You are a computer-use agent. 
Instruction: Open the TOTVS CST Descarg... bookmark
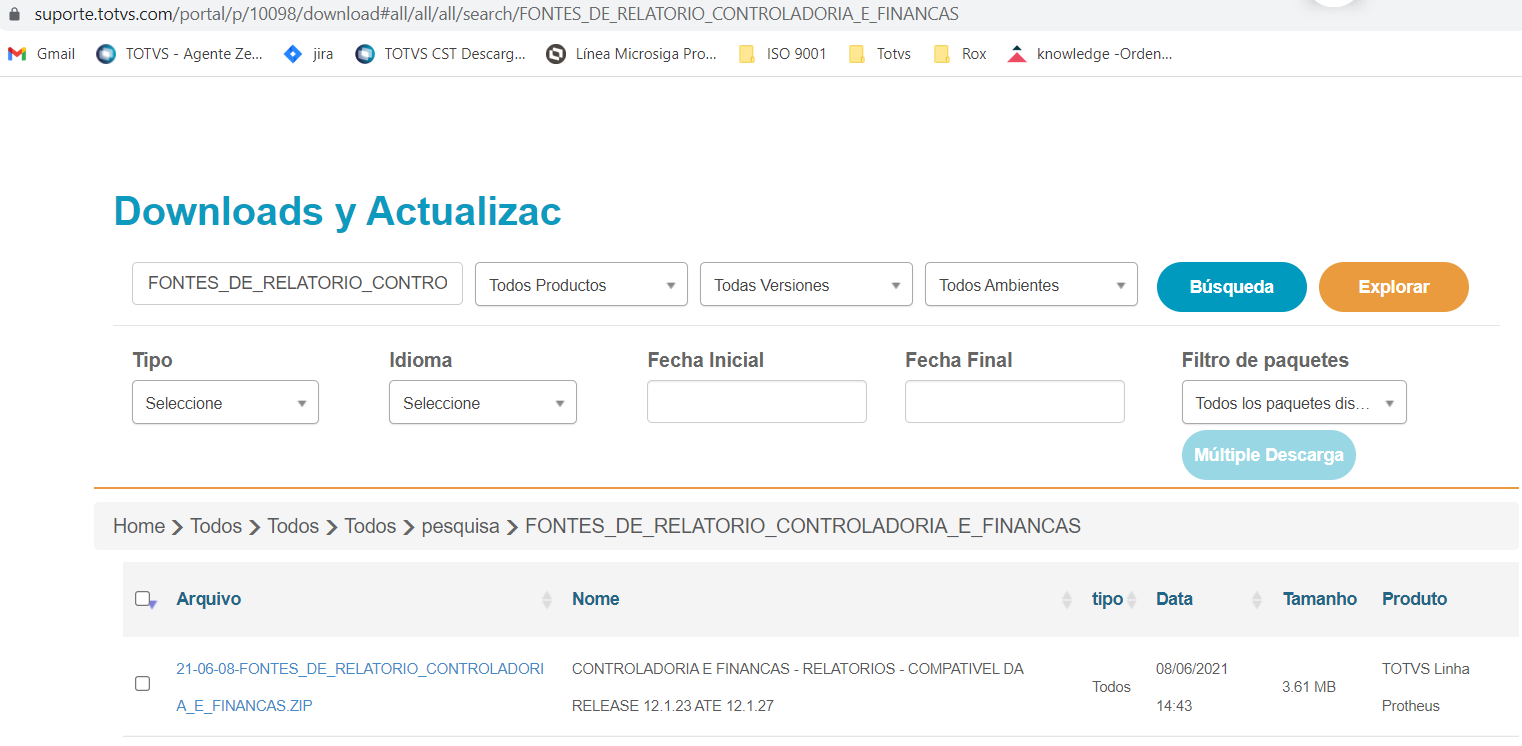pyautogui.click(x=440, y=54)
